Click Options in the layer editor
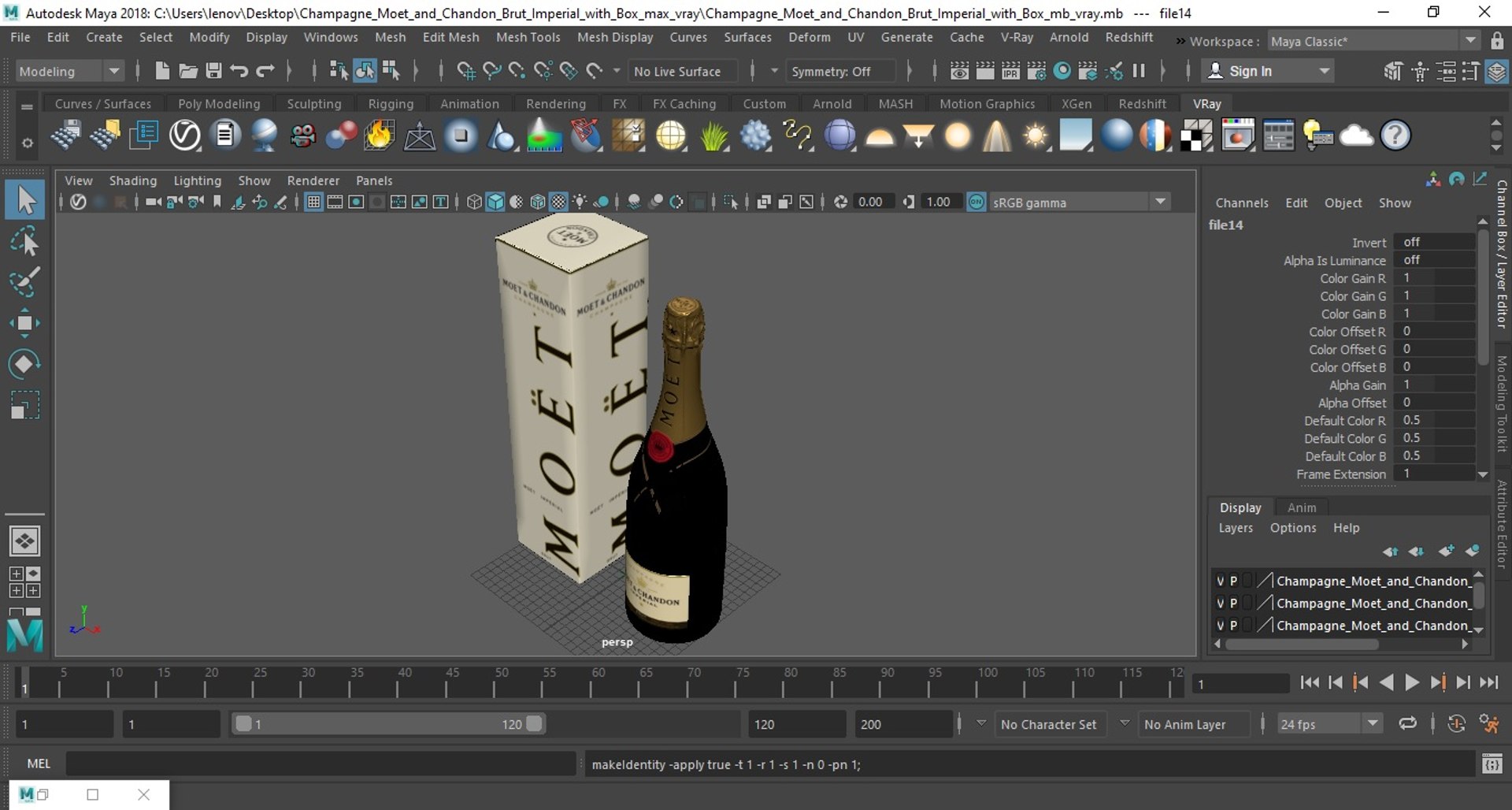The image size is (1512, 810). [x=1292, y=528]
